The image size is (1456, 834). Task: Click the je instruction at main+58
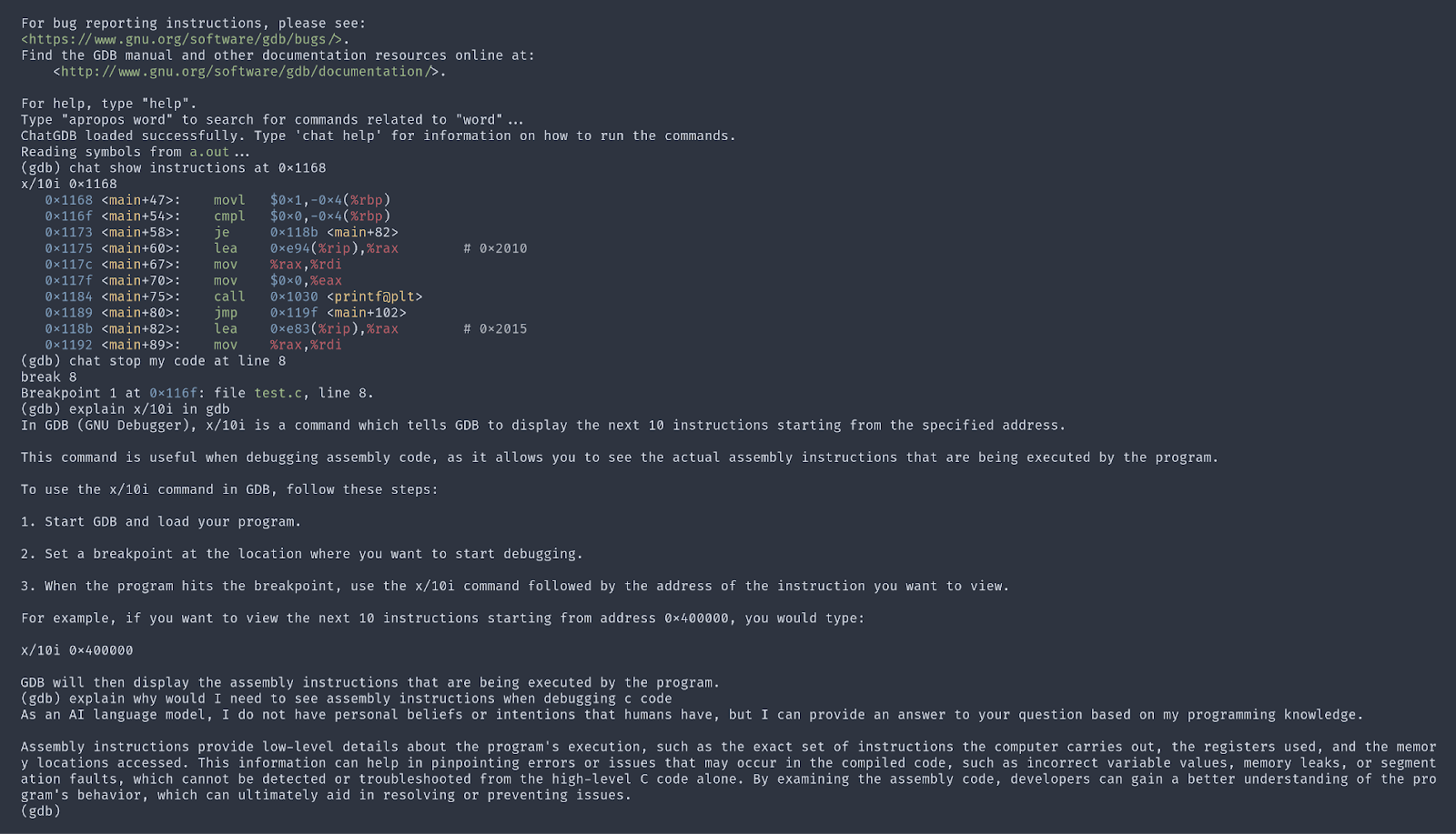222,233
